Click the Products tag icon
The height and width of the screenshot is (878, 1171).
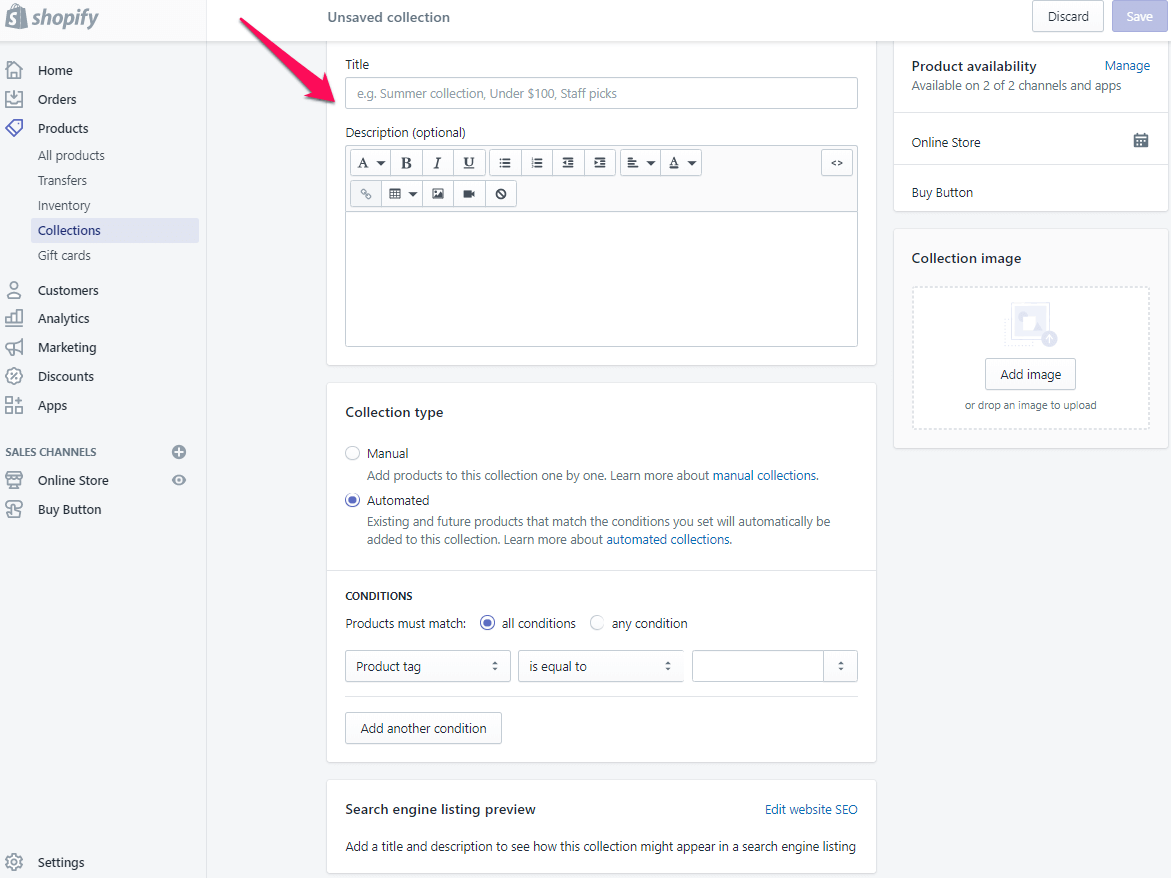point(14,128)
